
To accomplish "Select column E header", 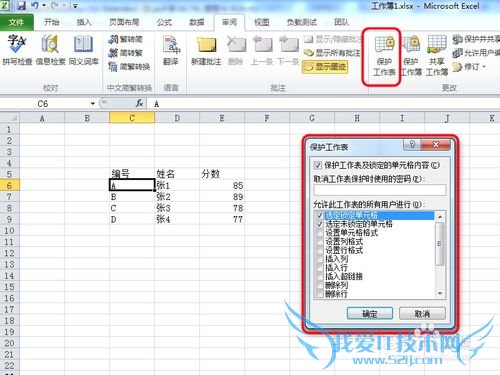I will click(x=222, y=118).
